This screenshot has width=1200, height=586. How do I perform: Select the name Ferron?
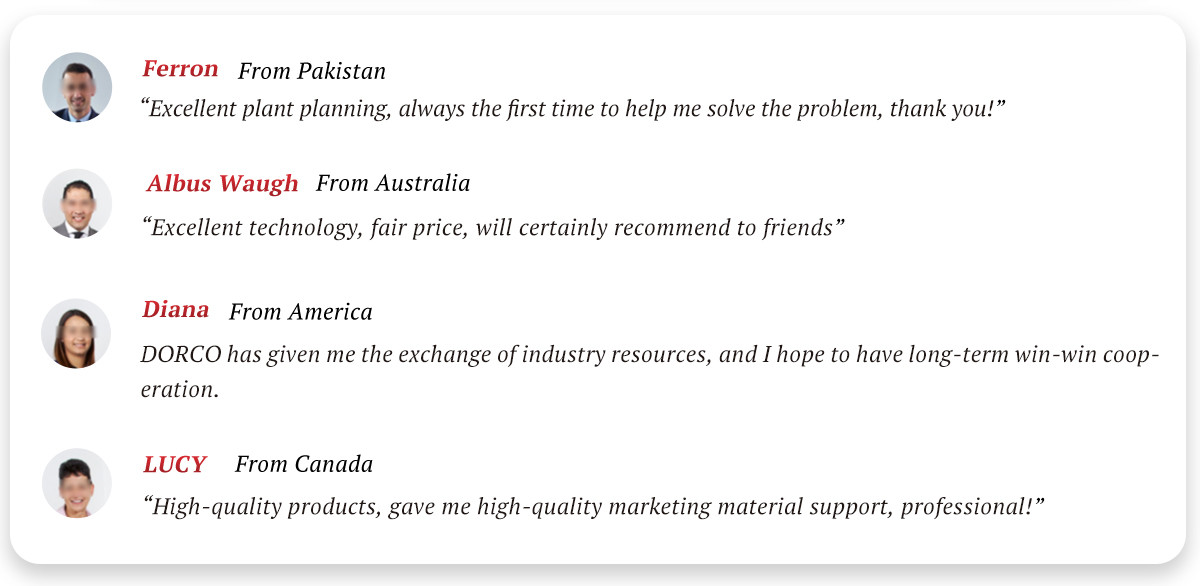tap(180, 69)
